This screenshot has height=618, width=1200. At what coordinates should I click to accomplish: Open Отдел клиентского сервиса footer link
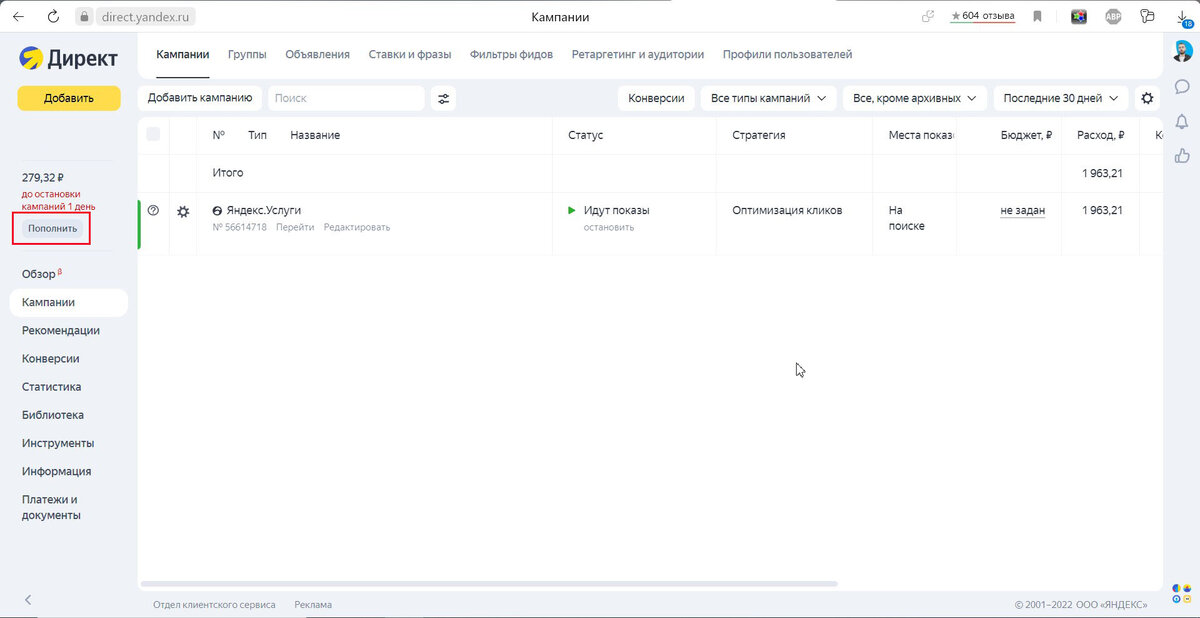(x=214, y=604)
